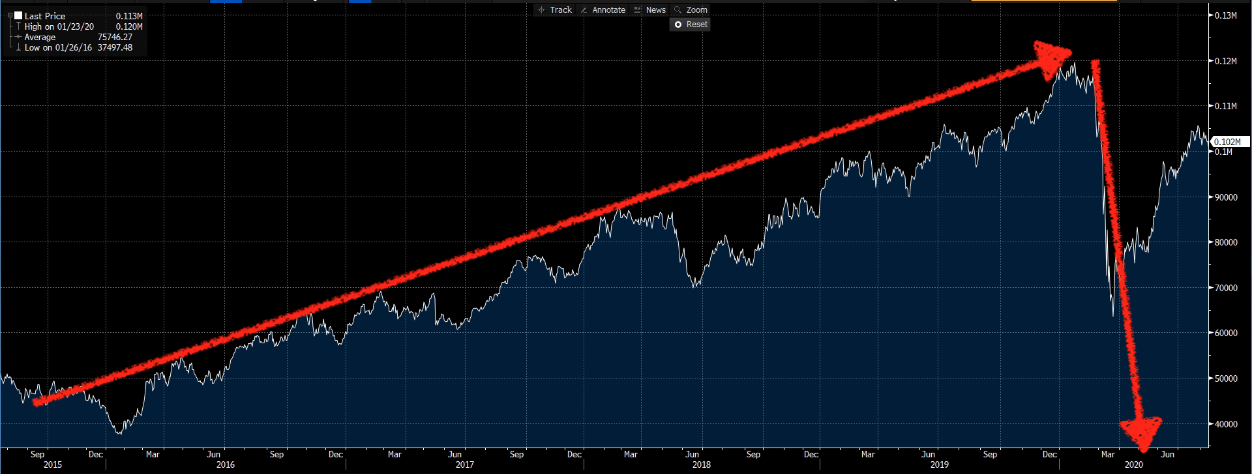Click the 40000 y-axis label
This screenshot has width=1252, height=474.
(1228, 423)
